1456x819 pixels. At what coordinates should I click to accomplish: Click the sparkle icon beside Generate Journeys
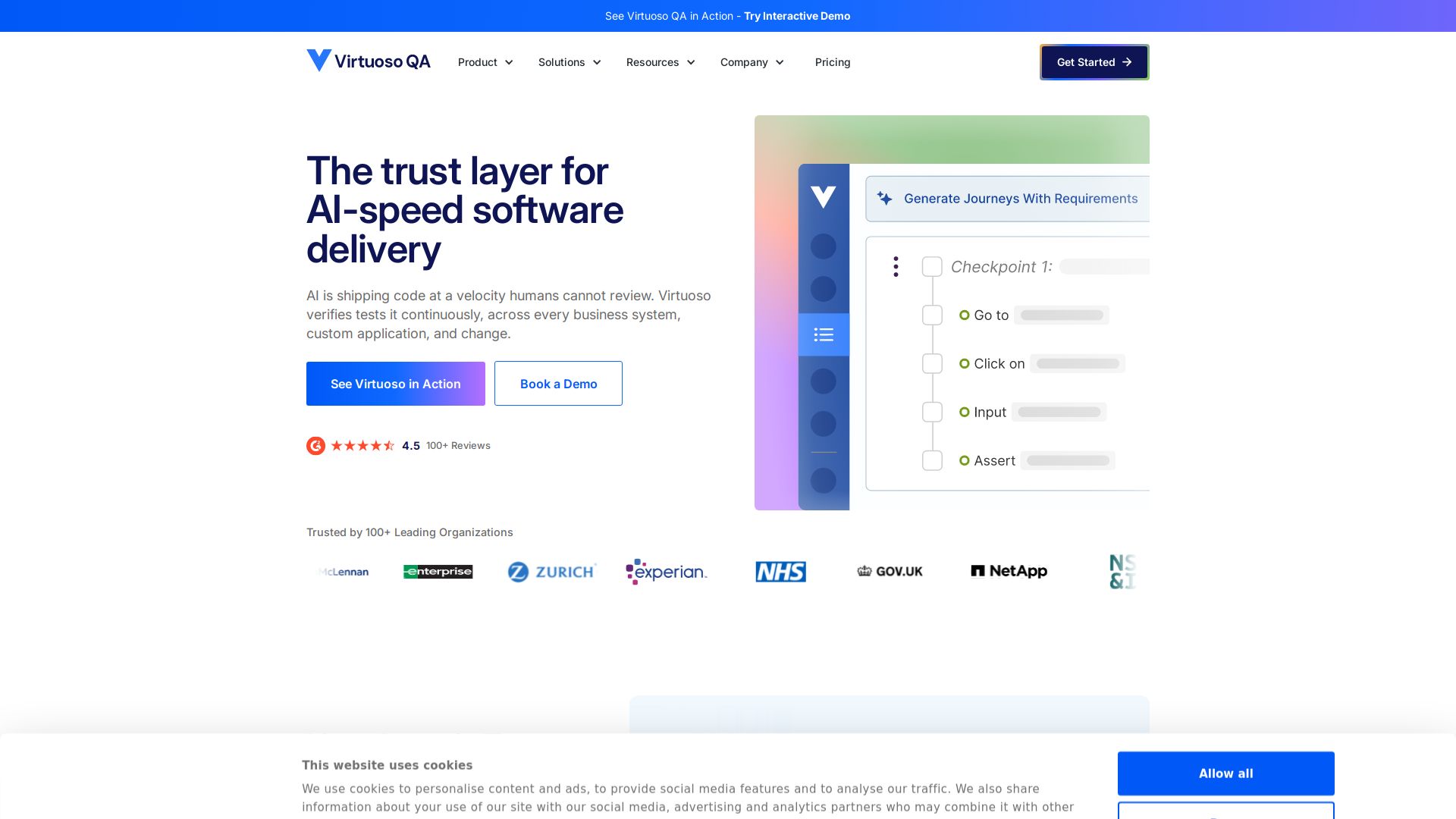point(884,199)
